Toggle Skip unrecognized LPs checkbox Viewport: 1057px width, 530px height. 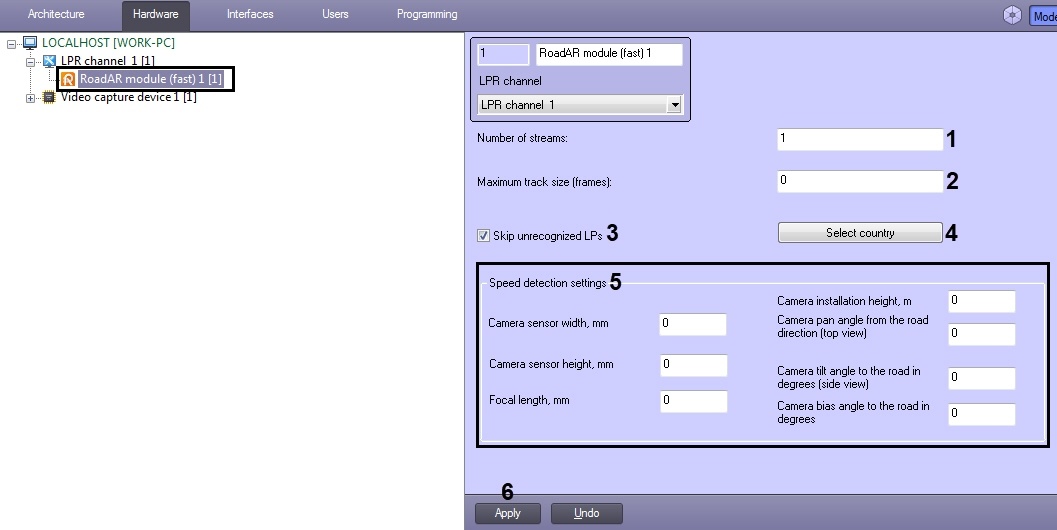(x=483, y=235)
